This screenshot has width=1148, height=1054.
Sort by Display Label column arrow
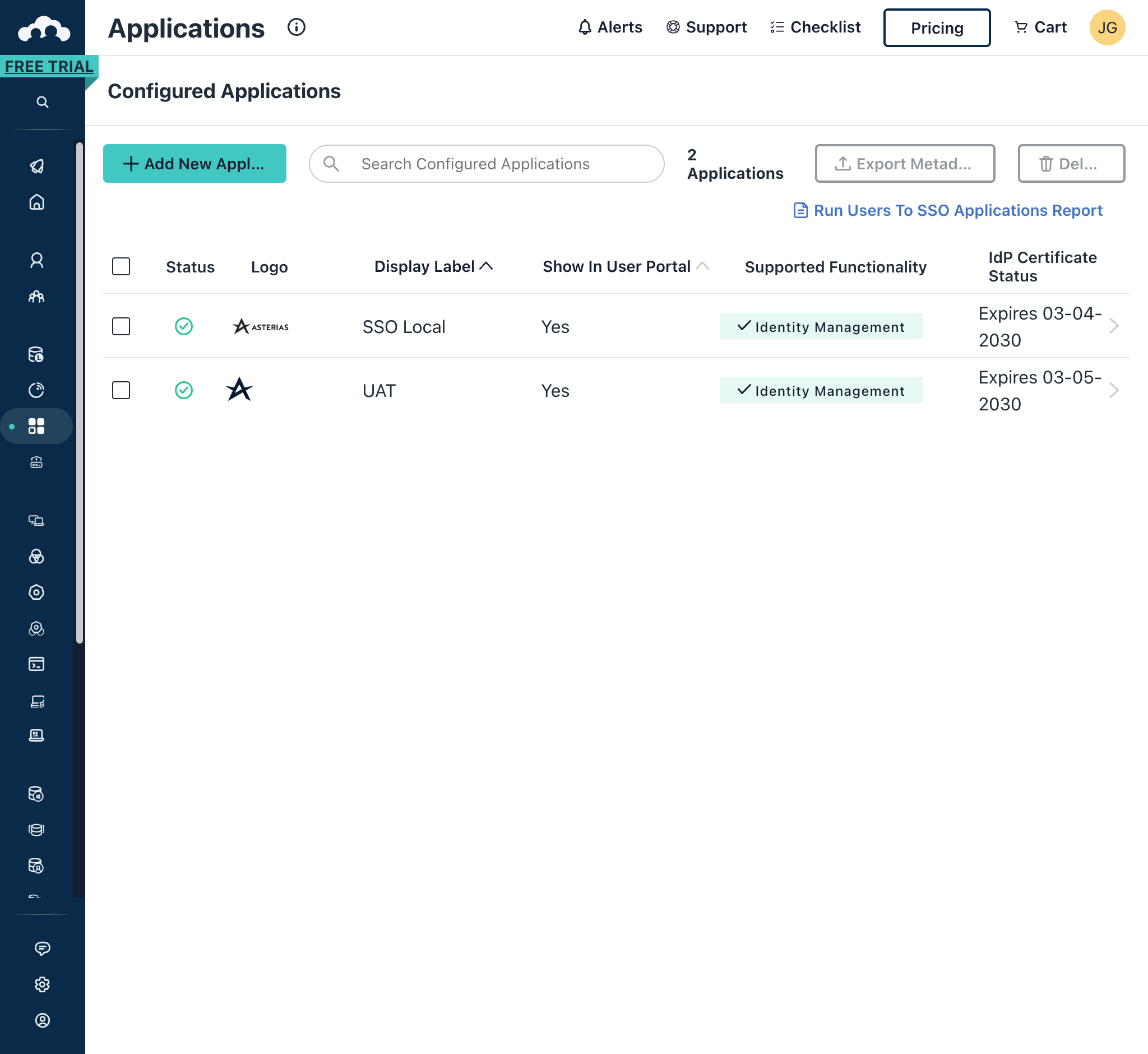[486, 266]
